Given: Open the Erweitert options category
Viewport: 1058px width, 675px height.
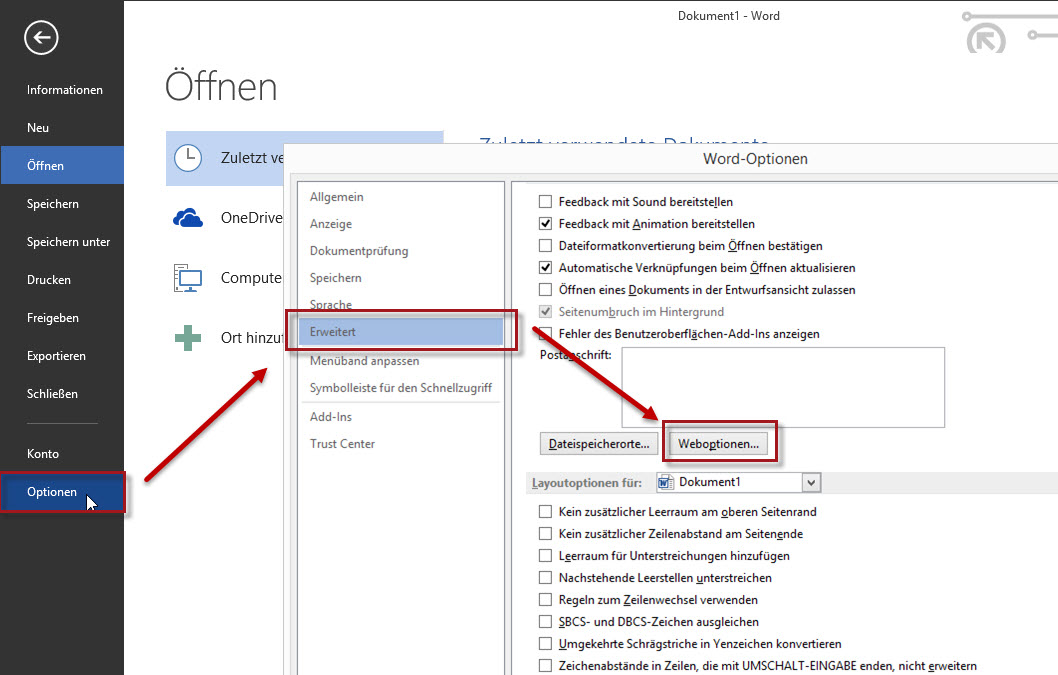Looking at the screenshot, I should click(400, 332).
